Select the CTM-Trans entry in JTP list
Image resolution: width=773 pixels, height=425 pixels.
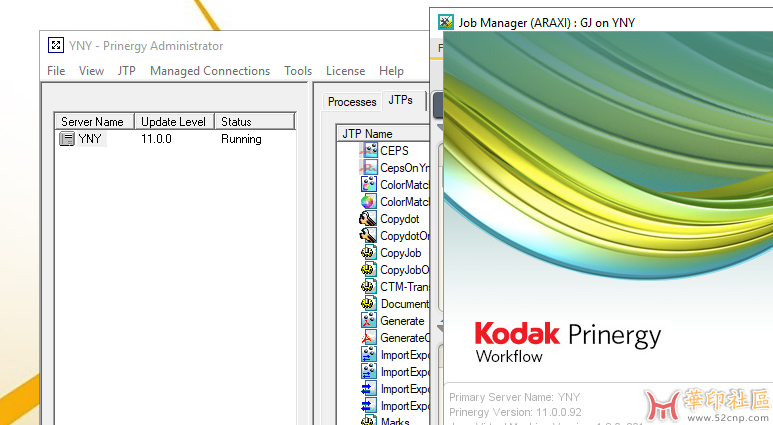pyautogui.click(x=405, y=286)
